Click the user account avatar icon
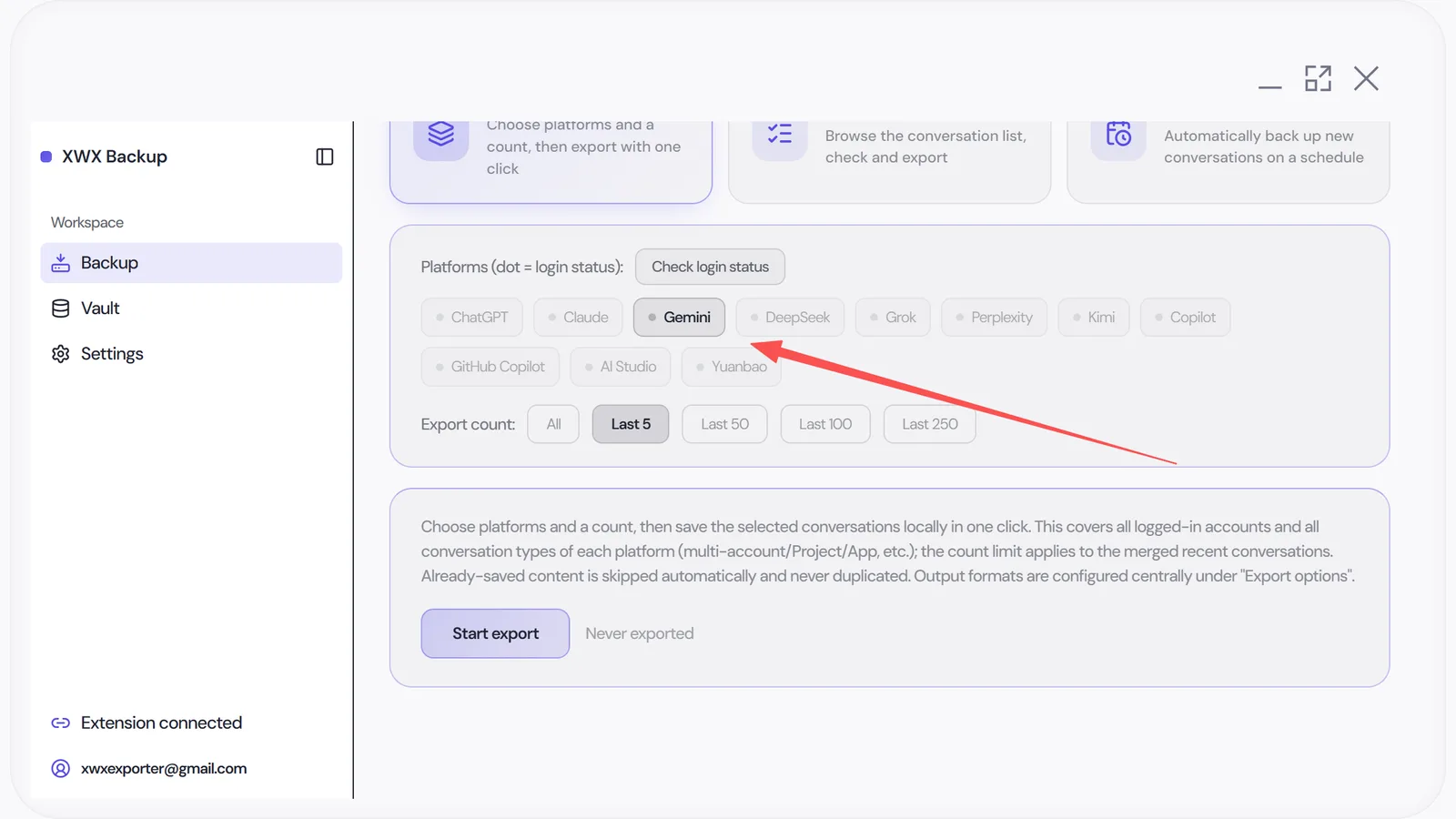 click(61, 769)
